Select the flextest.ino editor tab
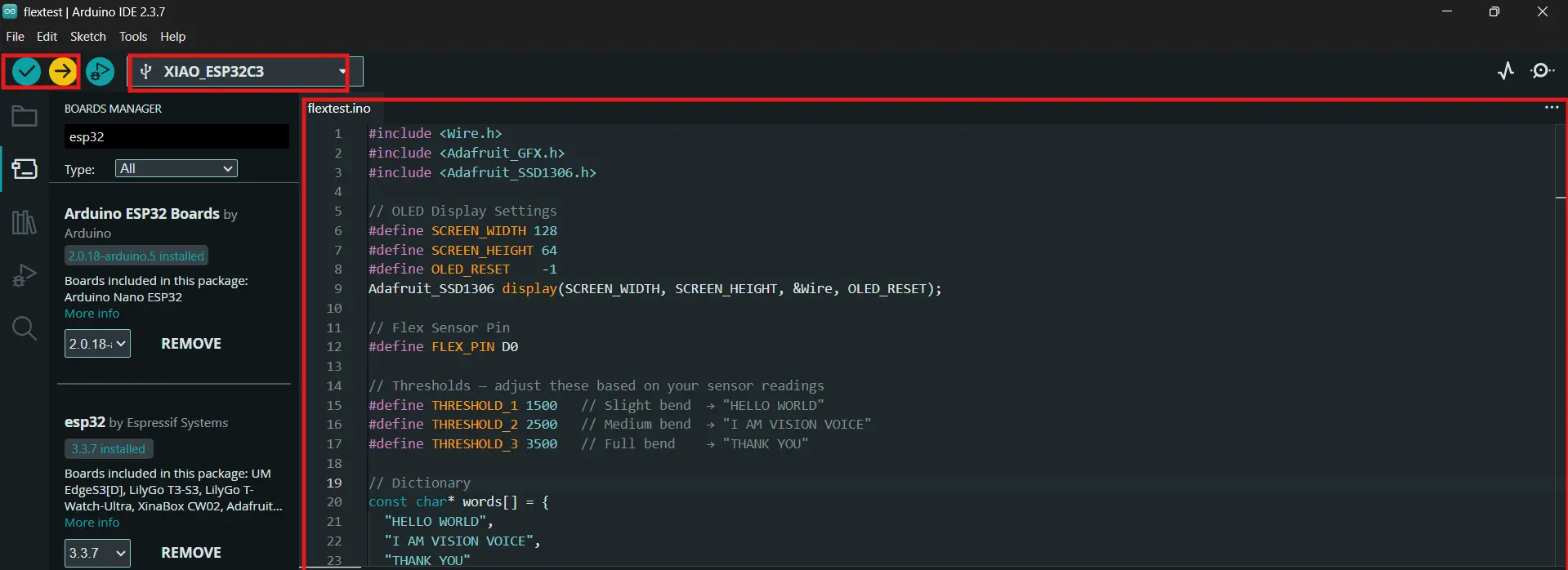1568x570 pixels. click(x=339, y=109)
